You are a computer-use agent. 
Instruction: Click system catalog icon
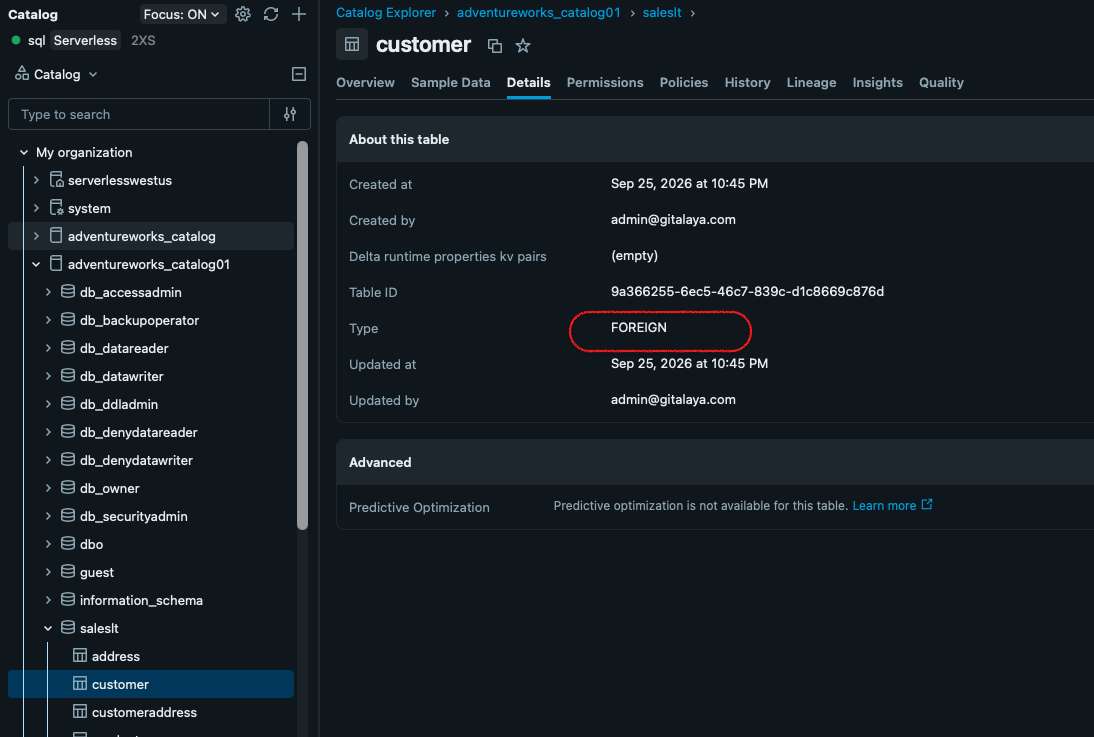click(57, 208)
